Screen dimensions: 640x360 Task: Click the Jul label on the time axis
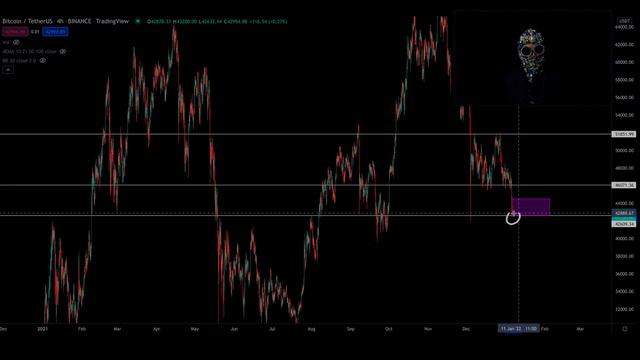(x=272, y=329)
